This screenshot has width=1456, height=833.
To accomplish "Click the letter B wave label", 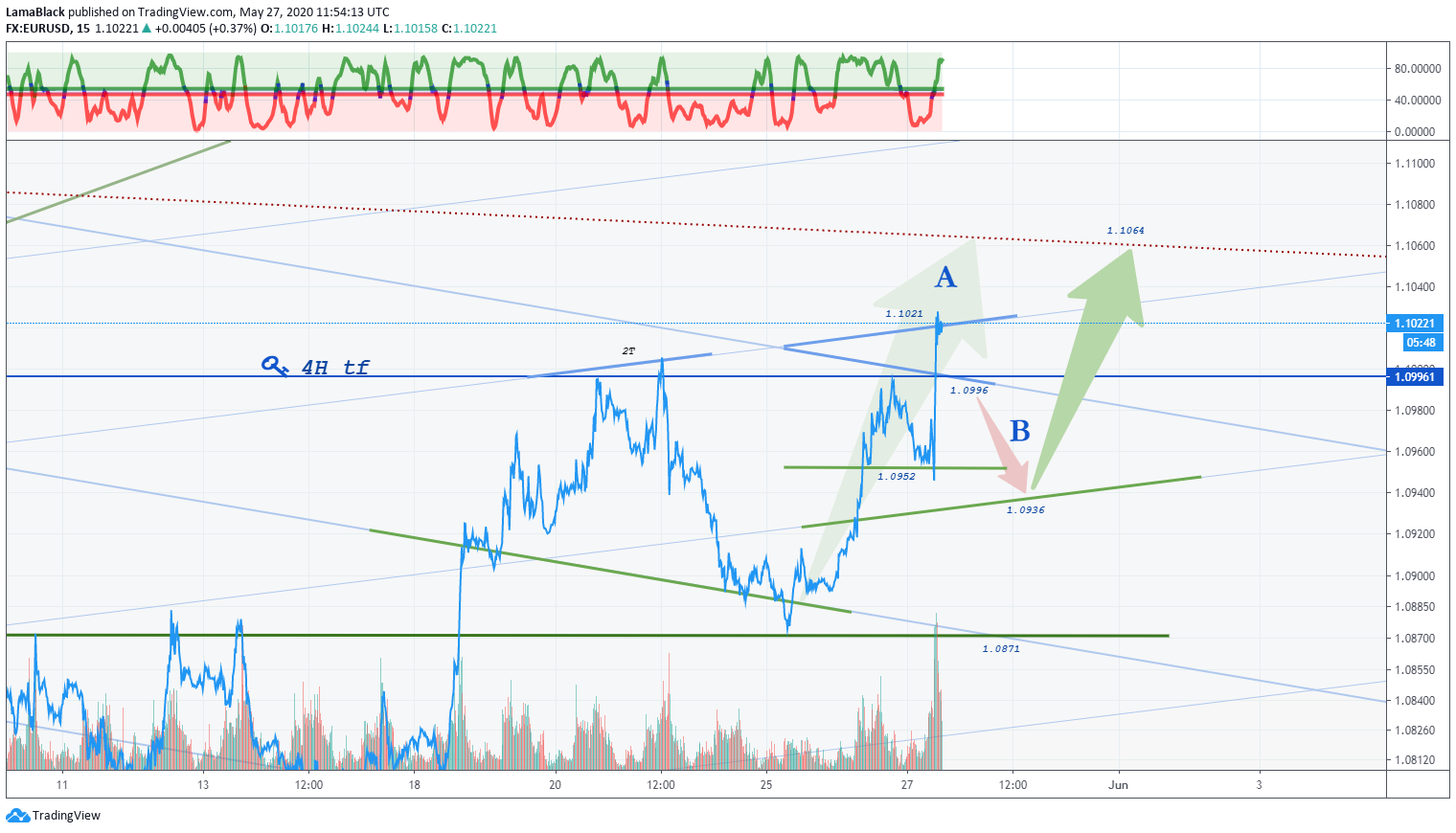I will (x=1020, y=431).
